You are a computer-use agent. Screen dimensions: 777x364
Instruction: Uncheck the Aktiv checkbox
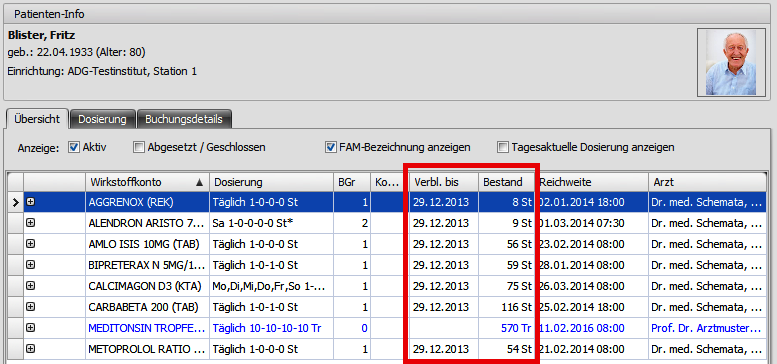click(74, 147)
